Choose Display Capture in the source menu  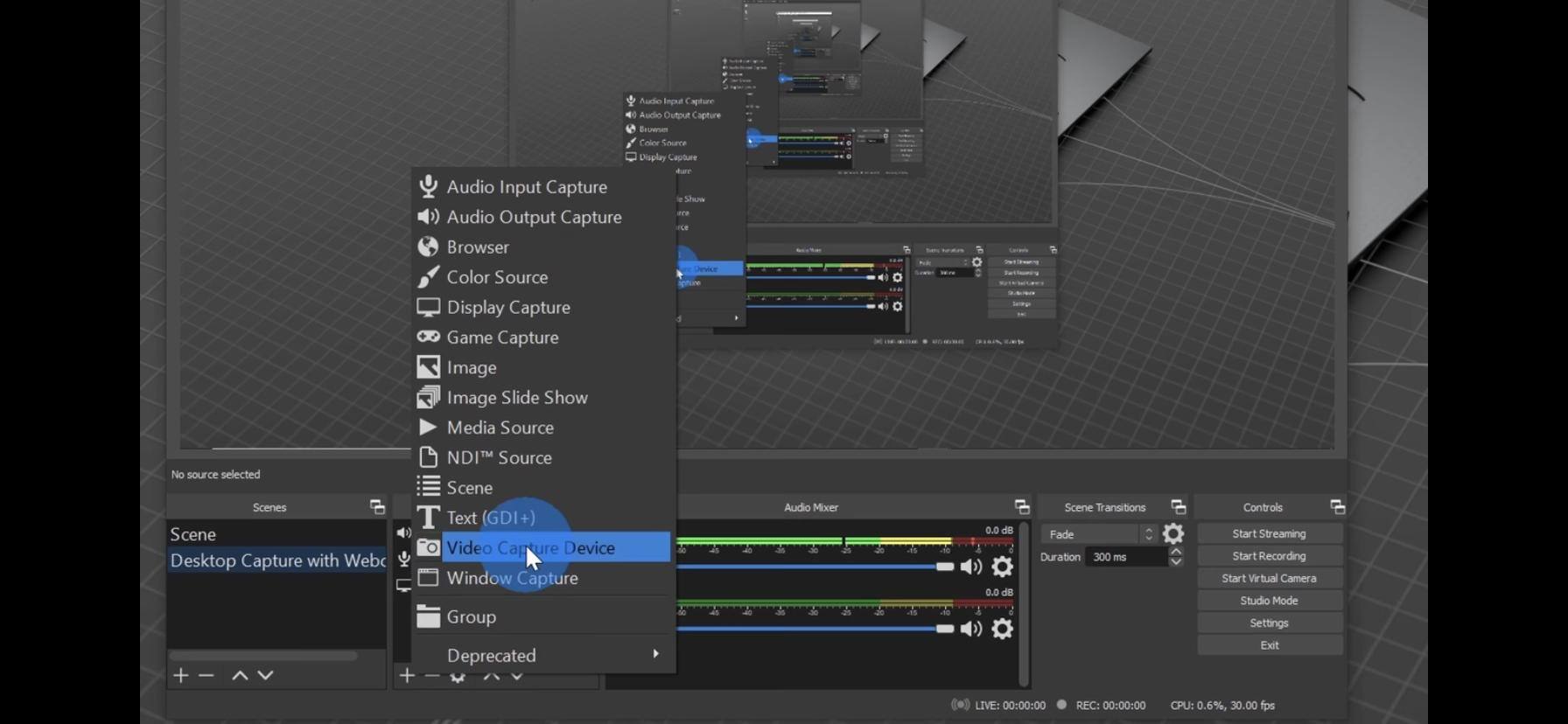pos(507,307)
